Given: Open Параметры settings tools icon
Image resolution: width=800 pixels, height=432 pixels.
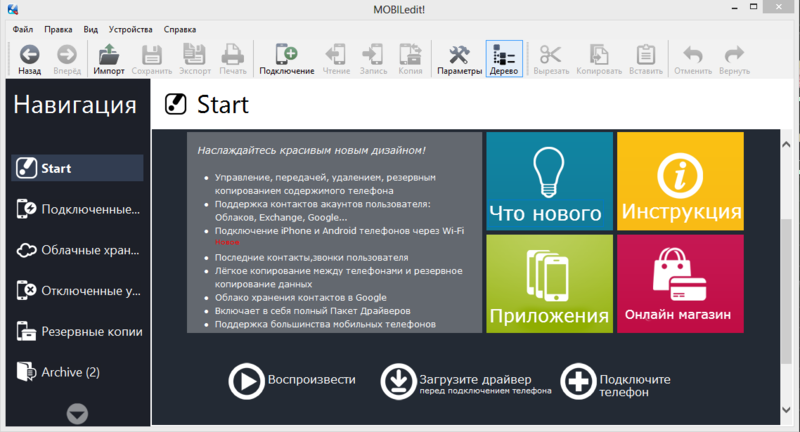Looking at the screenshot, I should 459,55.
